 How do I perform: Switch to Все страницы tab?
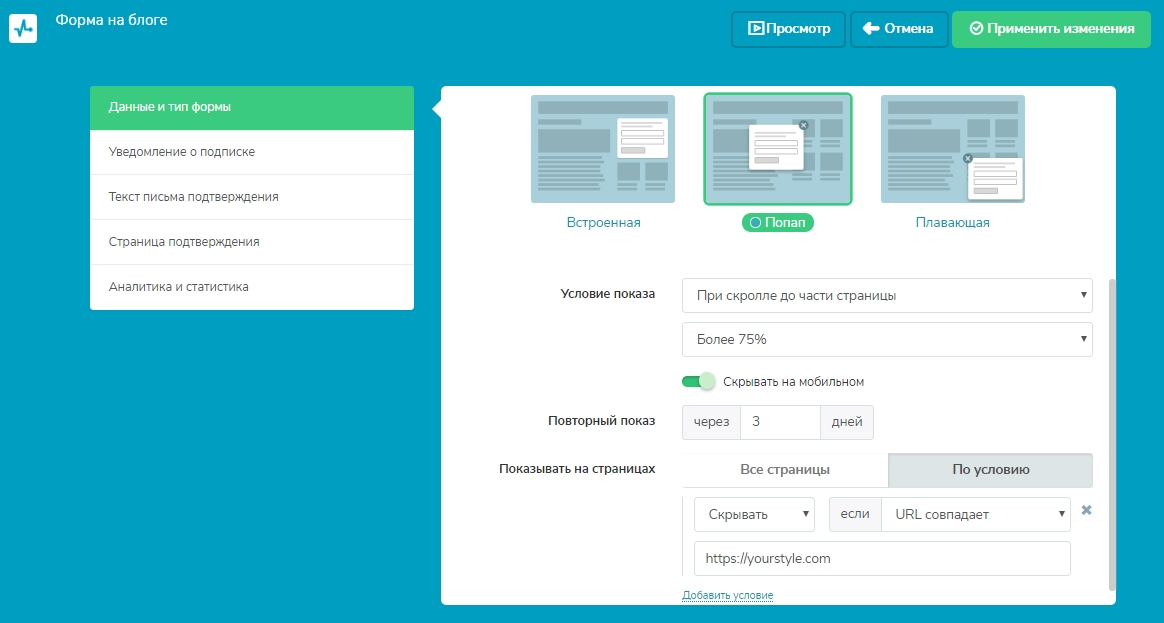click(x=785, y=470)
